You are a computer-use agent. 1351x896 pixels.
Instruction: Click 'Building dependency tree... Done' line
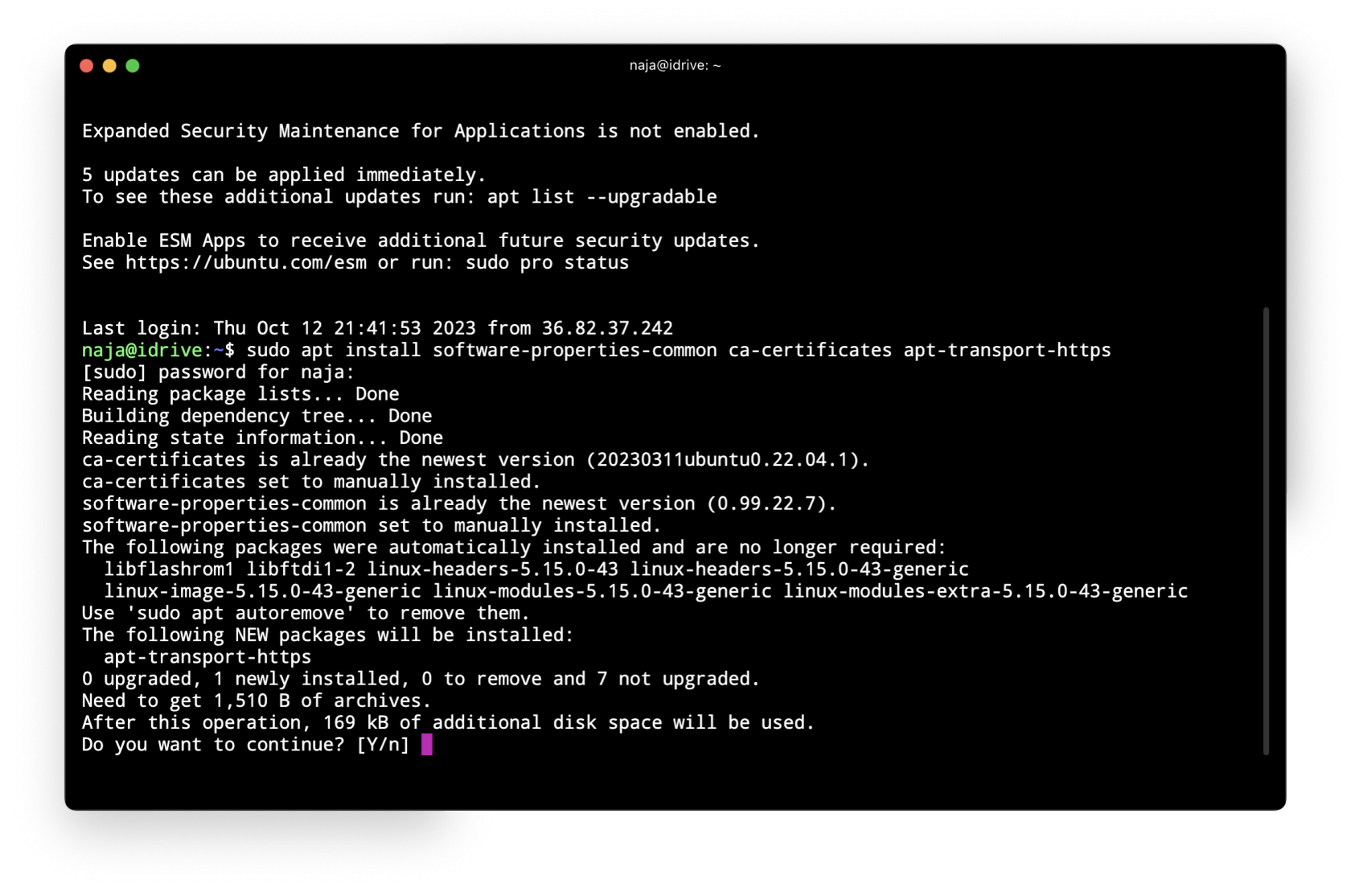257,416
